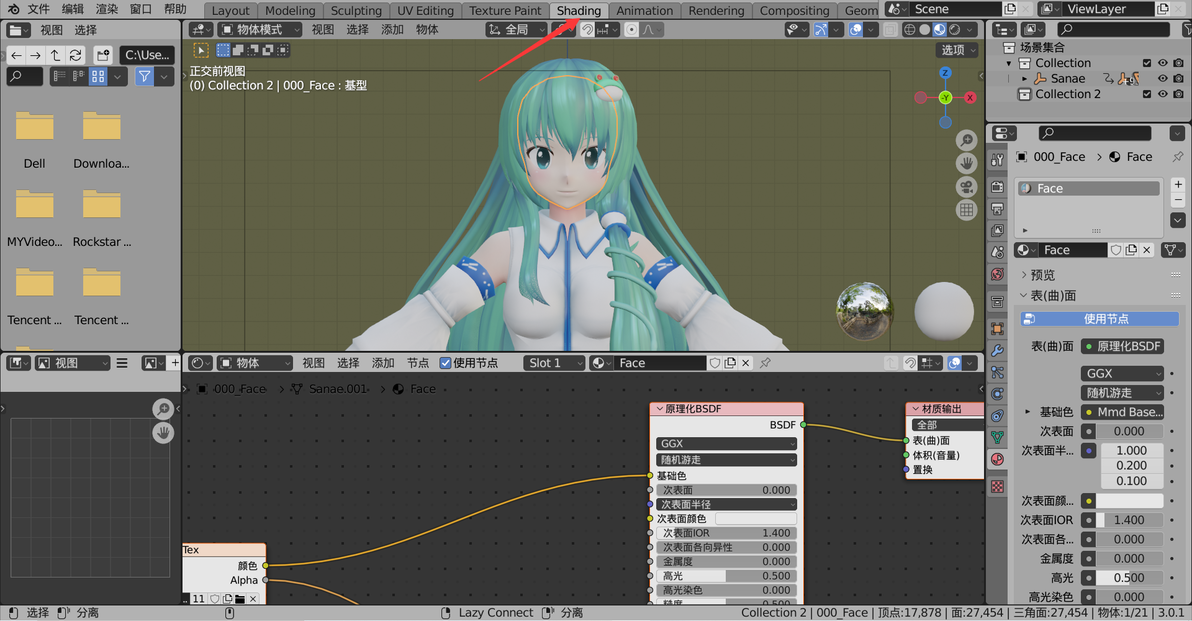Expand the 预览 panel
The height and width of the screenshot is (621, 1192).
1041,275
